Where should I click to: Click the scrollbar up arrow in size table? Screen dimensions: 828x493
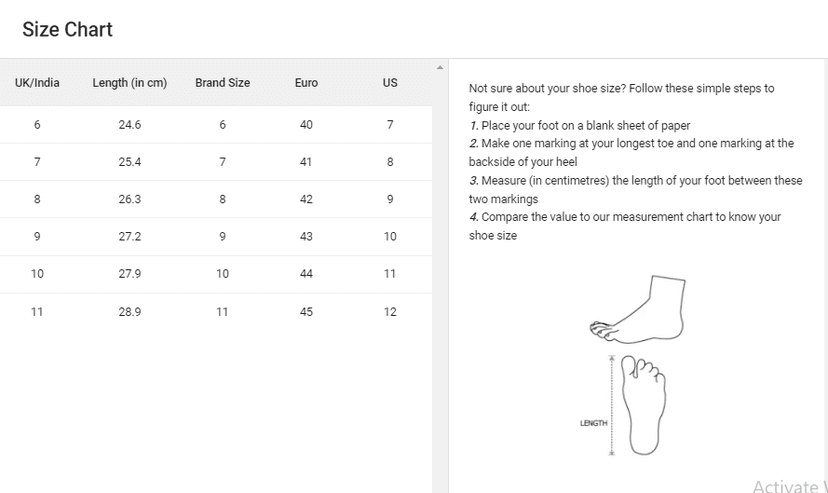pos(440,68)
